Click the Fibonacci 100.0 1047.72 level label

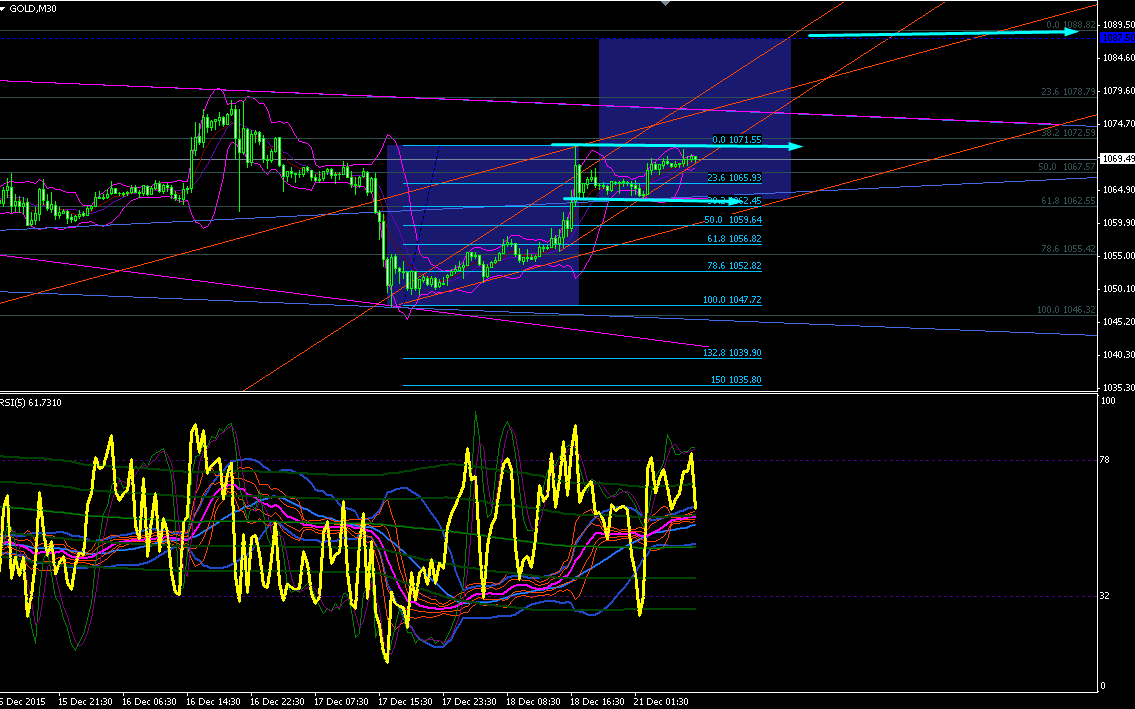pyautogui.click(x=732, y=299)
